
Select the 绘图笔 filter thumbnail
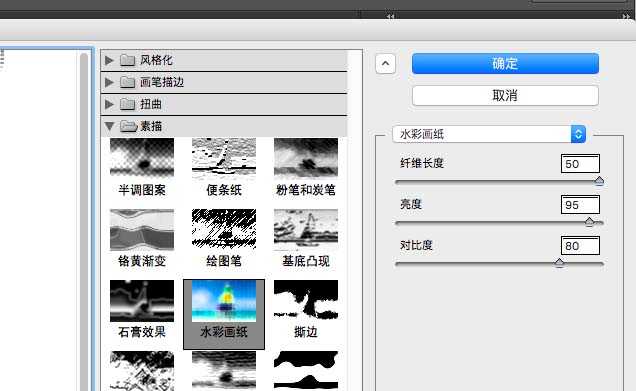pyautogui.click(x=224, y=228)
